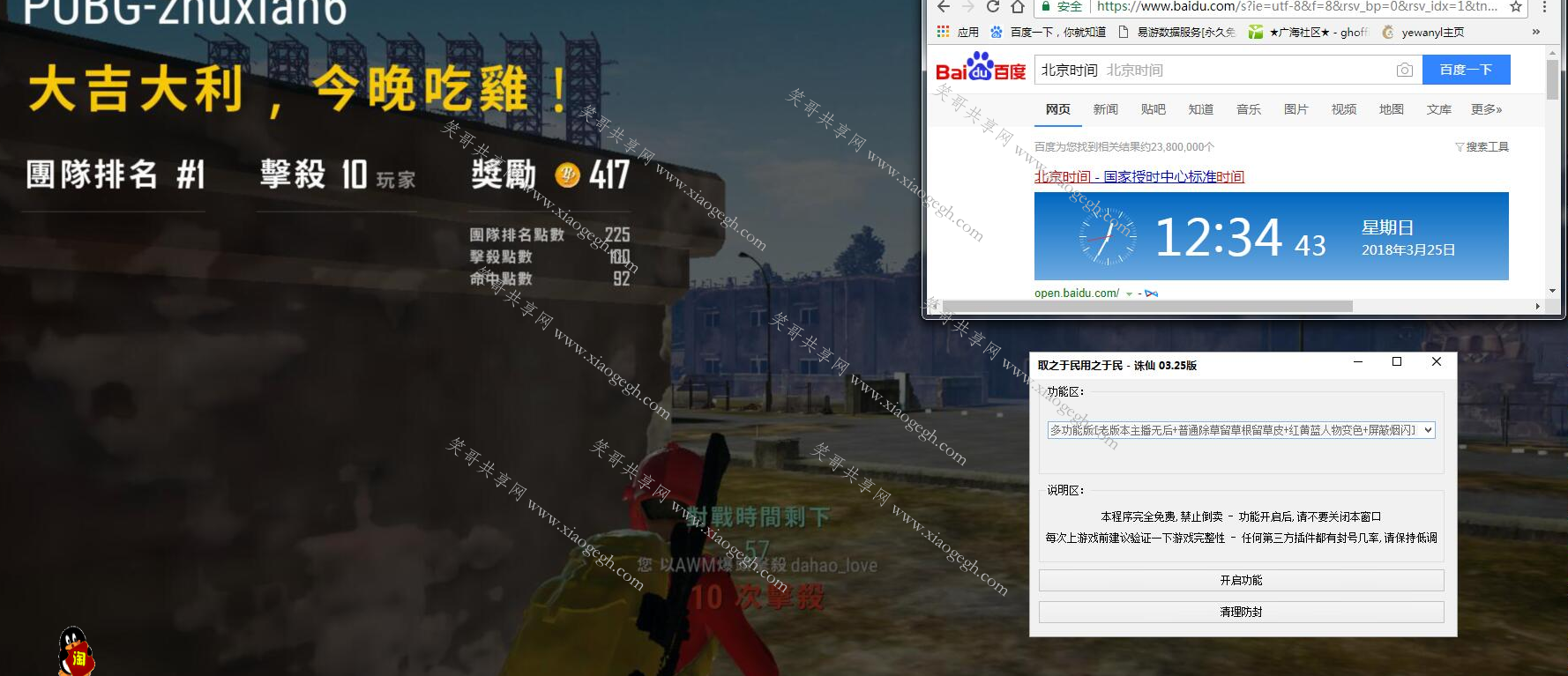Click the browser vertical scrollbar thumb
The width and height of the screenshot is (1568, 676).
(x=1552, y=79)
